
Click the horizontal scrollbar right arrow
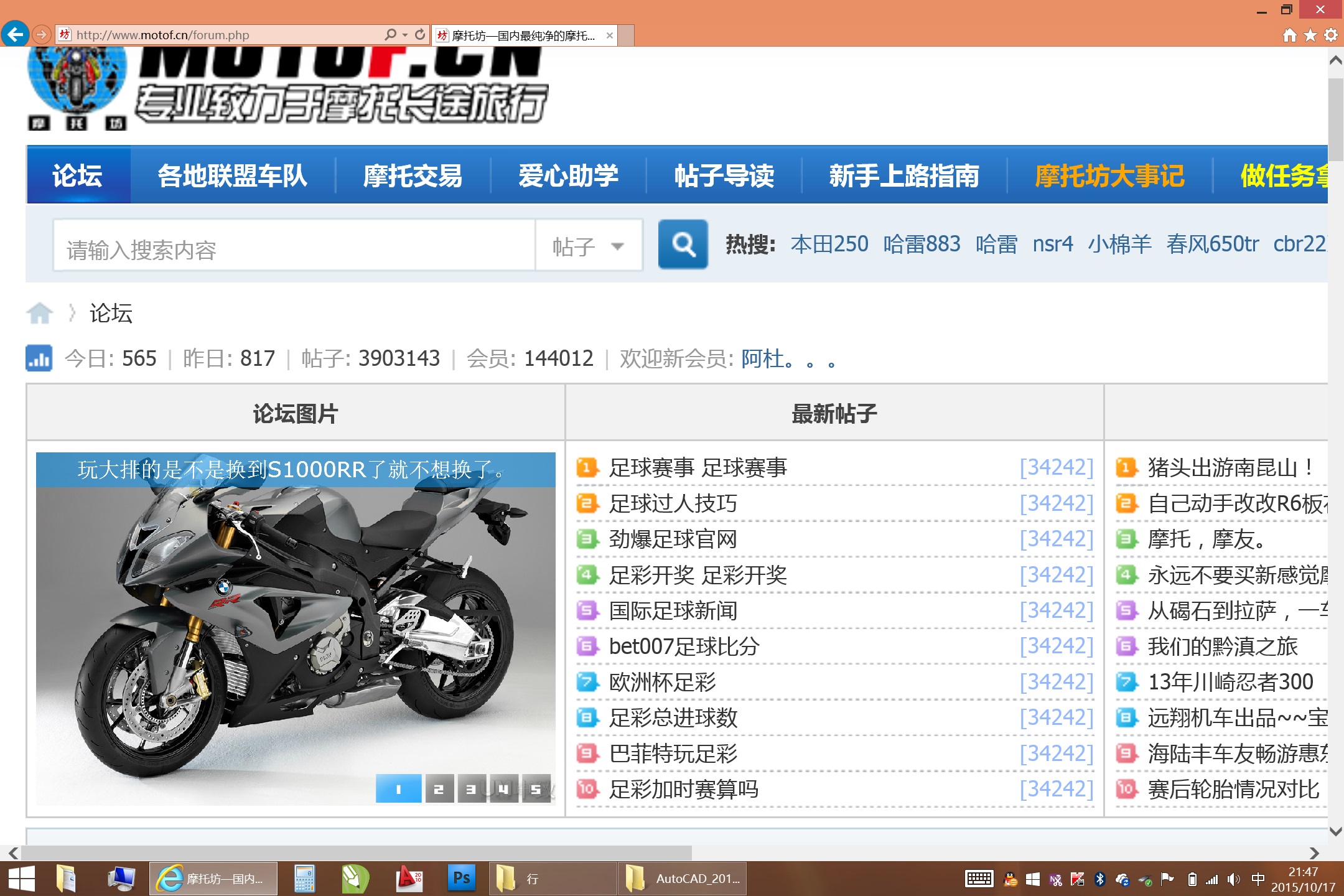pos(1314,852)
